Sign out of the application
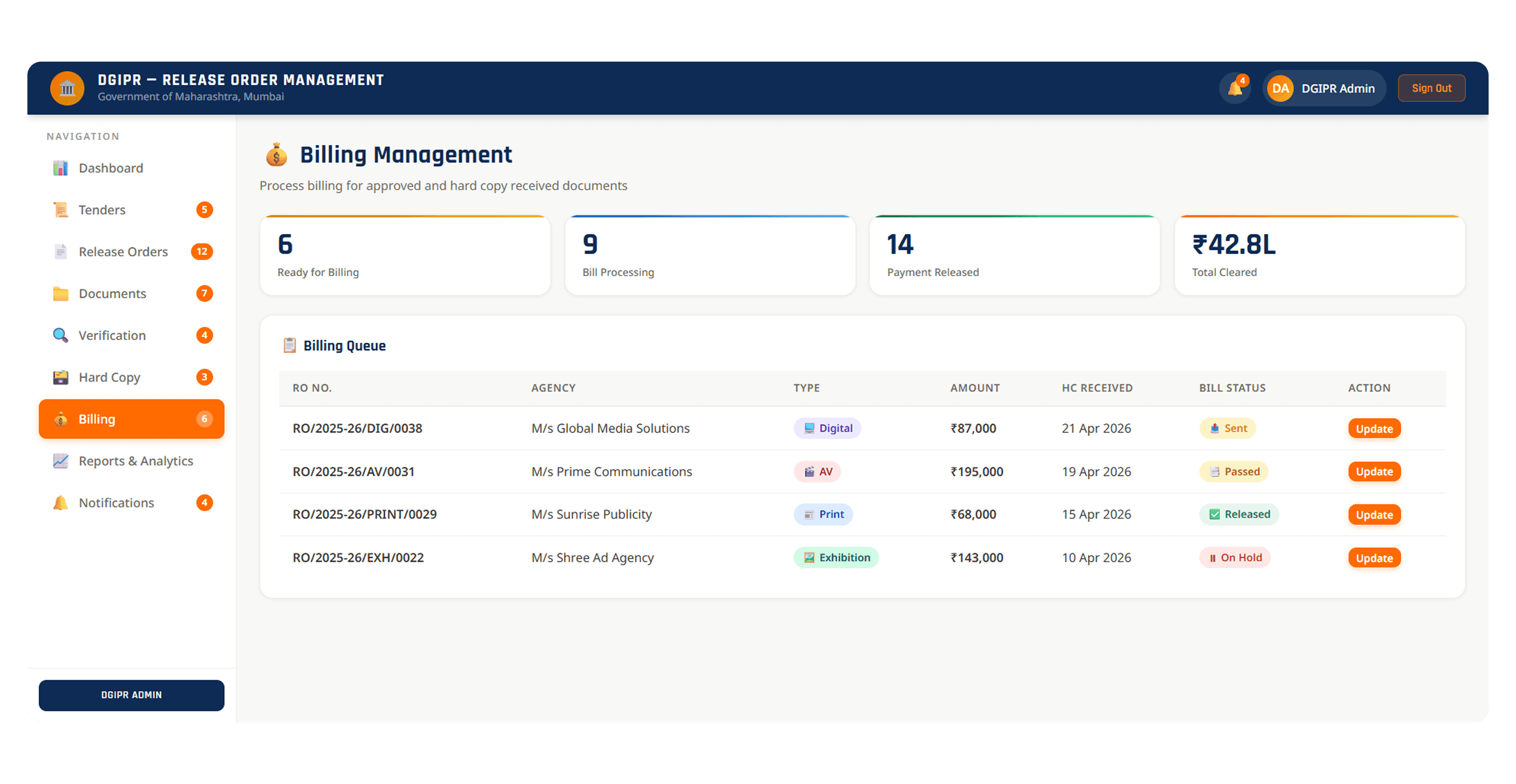1516x784 pixels. [1432, 88]
